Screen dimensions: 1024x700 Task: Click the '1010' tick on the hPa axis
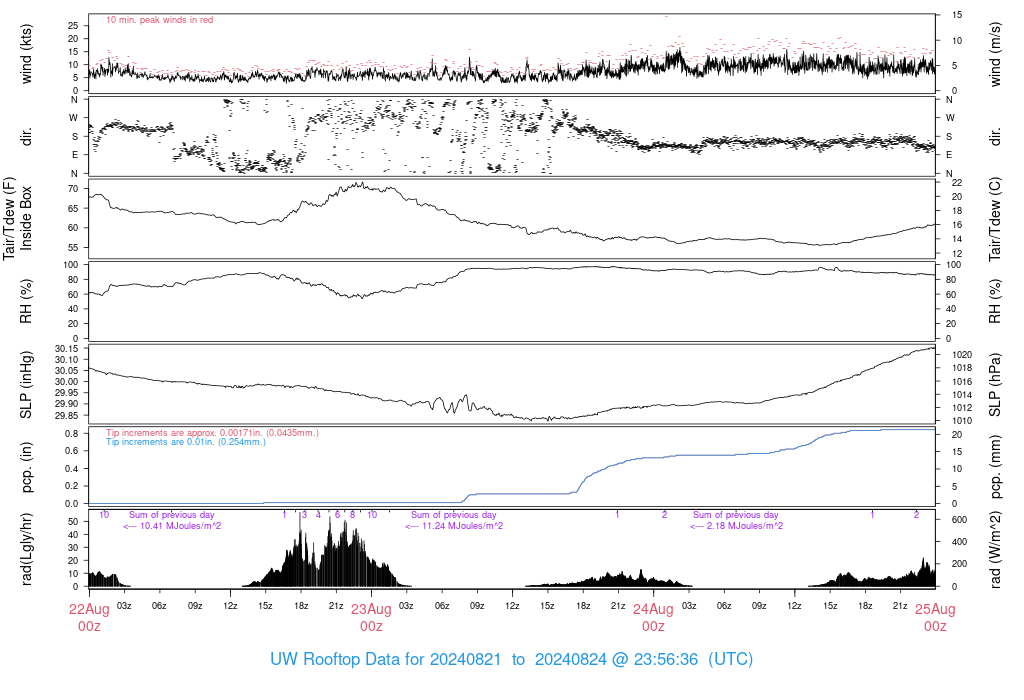pos(962,421)
